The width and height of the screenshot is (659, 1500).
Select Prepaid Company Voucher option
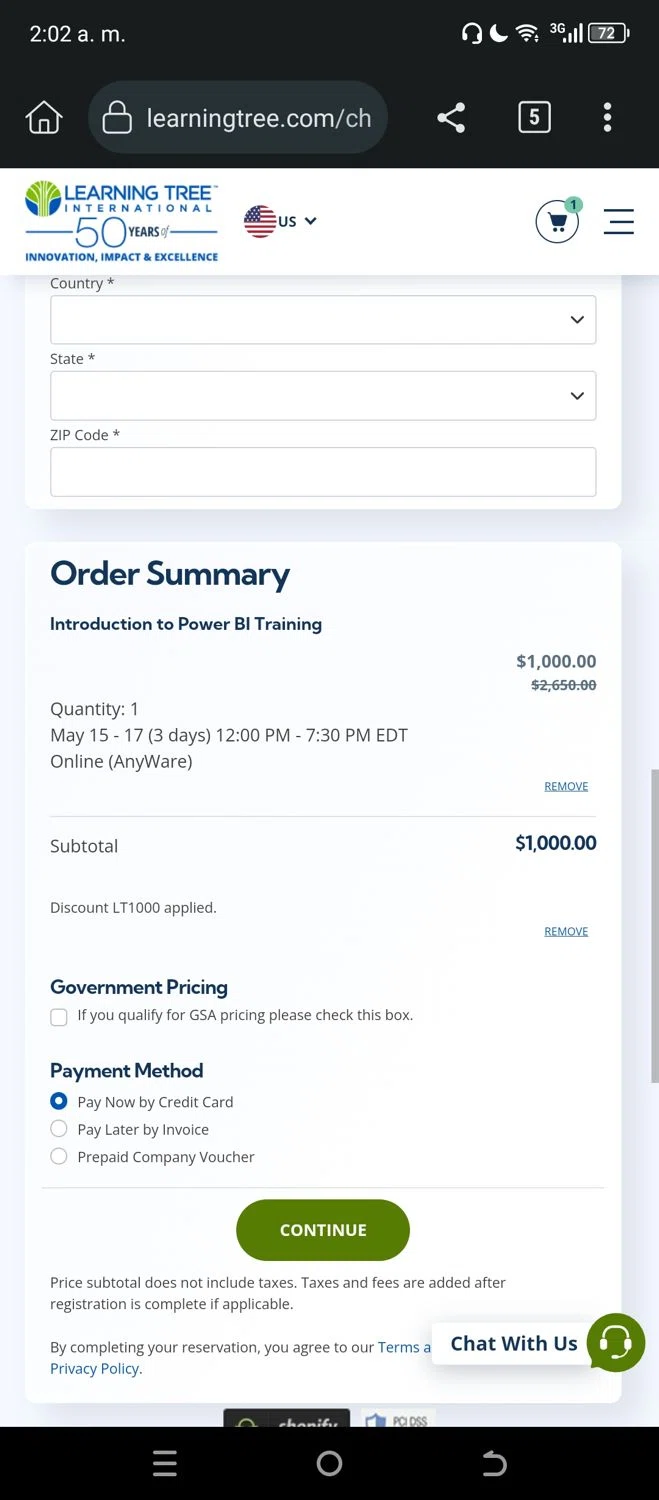point(59,1157)
